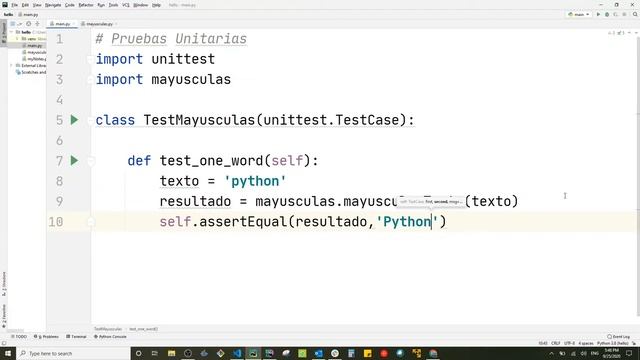Open the Navigate menu

tap(53, 5)
